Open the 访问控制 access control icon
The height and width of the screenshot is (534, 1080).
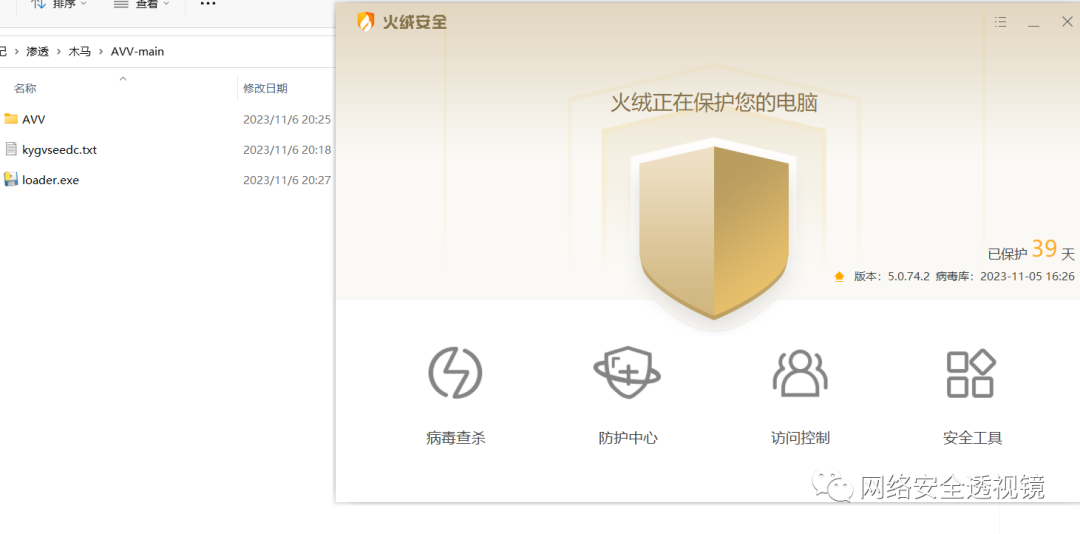[x=800, y=373]
